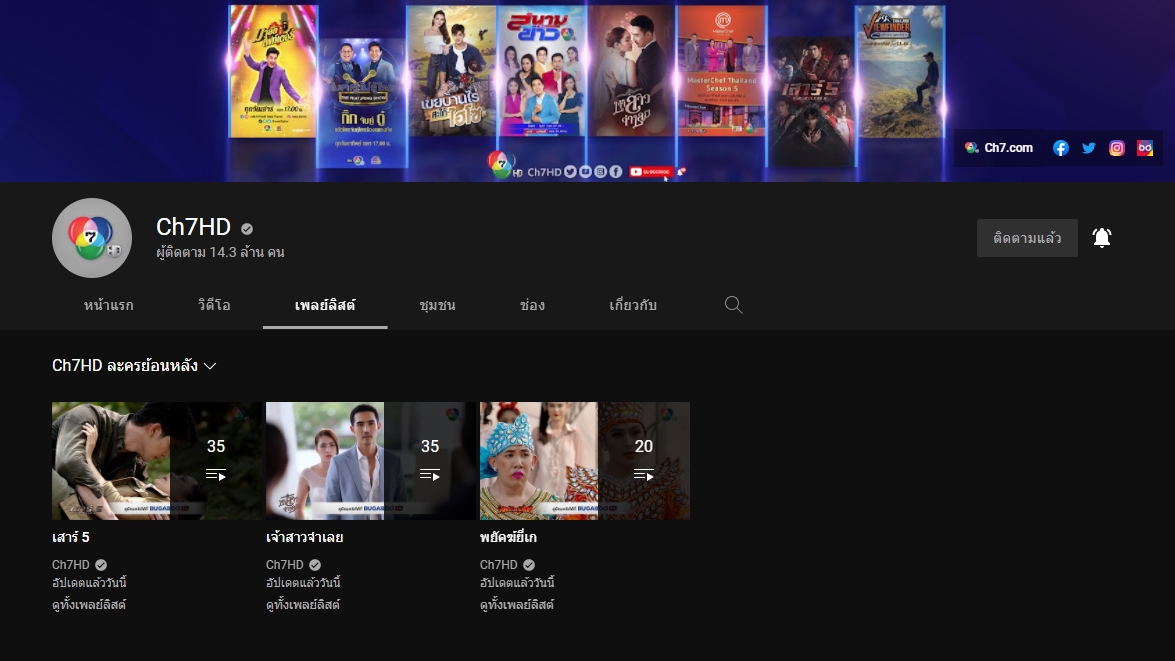Open the Instagram icon in banner
The height and width of the screenshot is (661, 1175).
pyautogui.click(x=1117, y=148)
